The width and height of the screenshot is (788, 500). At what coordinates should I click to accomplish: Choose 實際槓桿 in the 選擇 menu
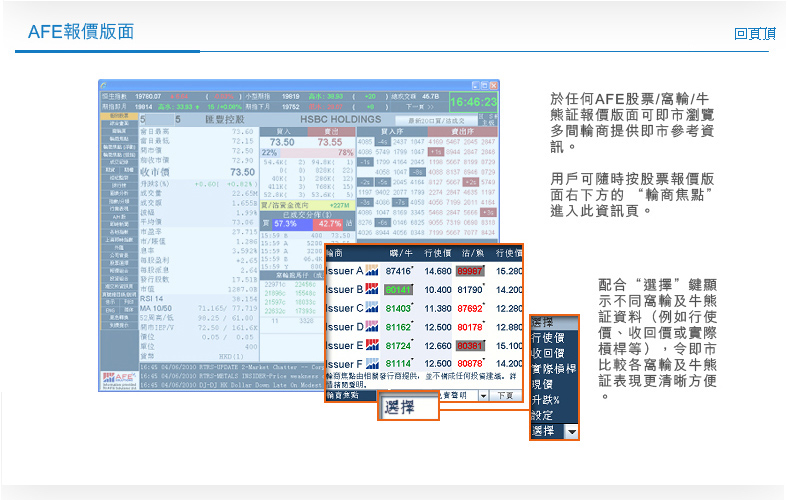(x=553, y=368)
